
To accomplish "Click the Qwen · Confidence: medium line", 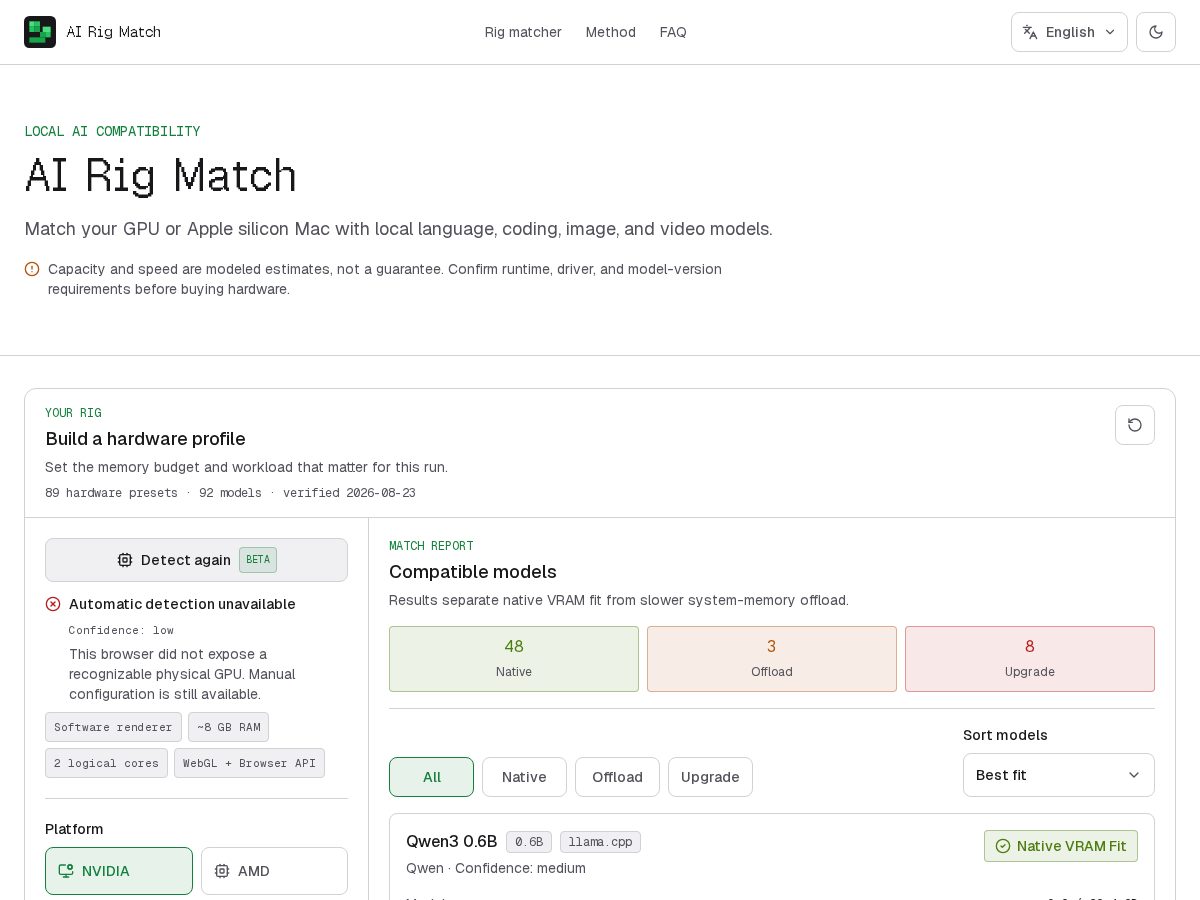I will pyautogui.click(x=496, y=868).
